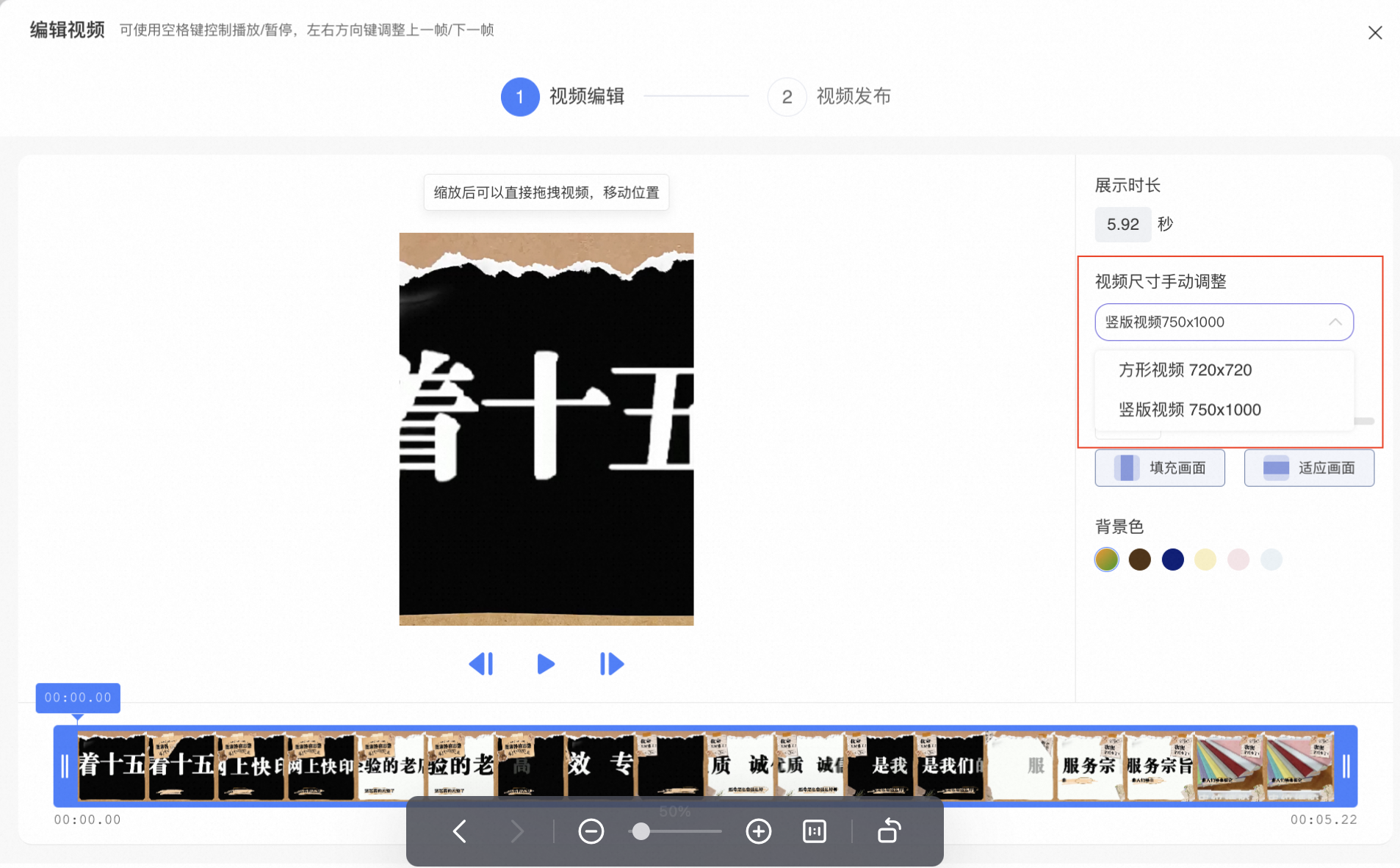Click the 5.92 seconds duration field
Viewport: 1400px width, 868px height.
(x=1122, y=224)
